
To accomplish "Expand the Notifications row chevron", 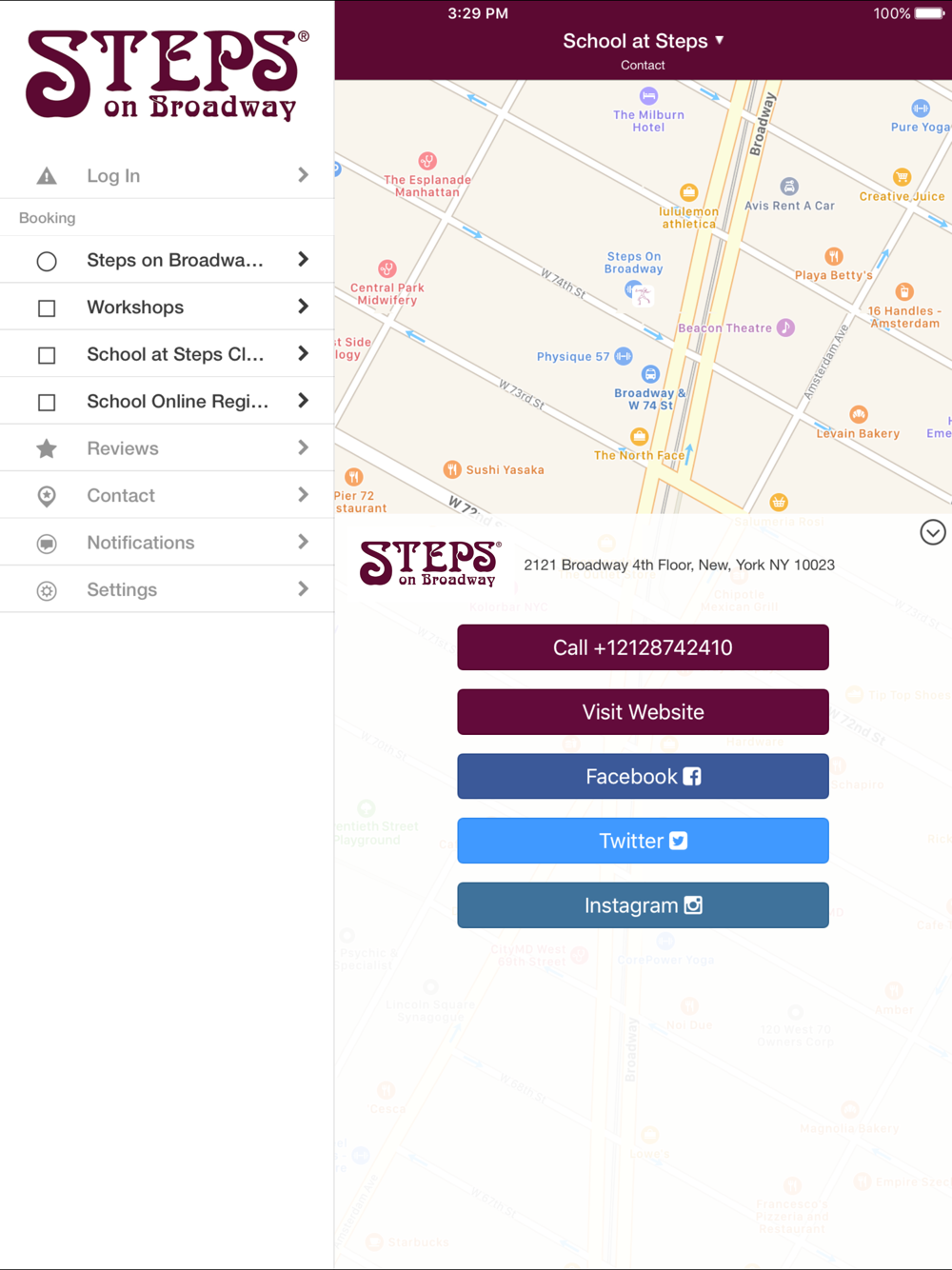I will [303, 542].
